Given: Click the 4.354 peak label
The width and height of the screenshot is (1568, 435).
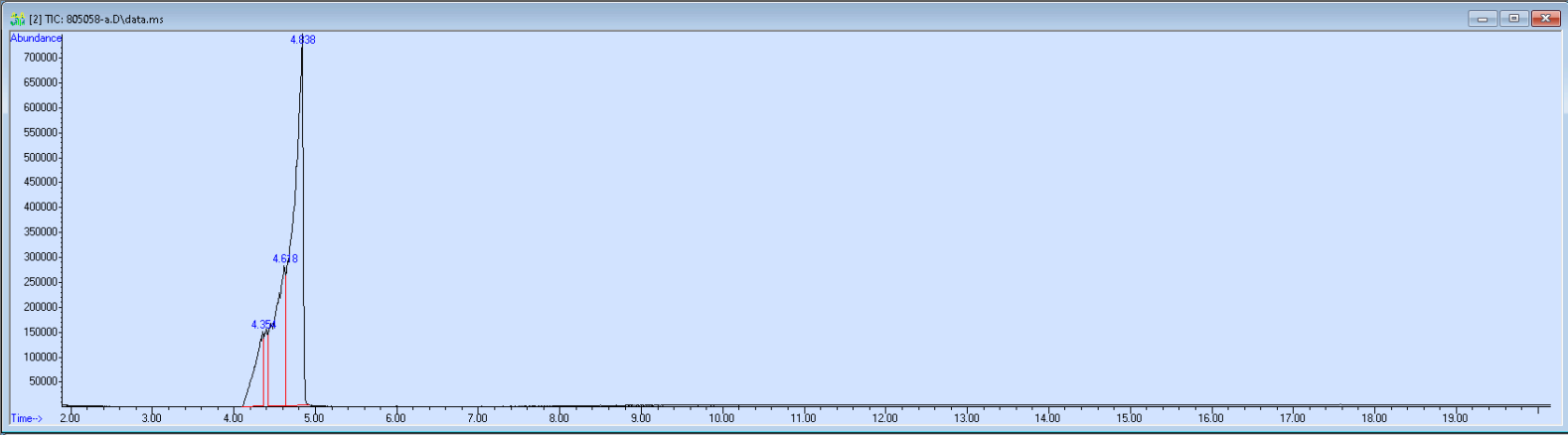Looking at the screenshot, I should click(x=263, y=325).
